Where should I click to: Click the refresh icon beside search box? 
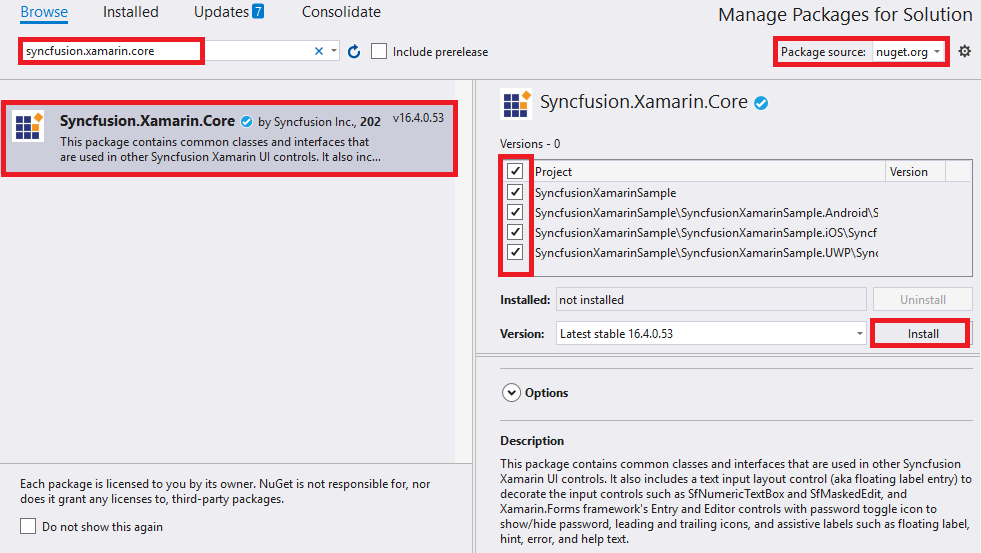tap(354, 51)
